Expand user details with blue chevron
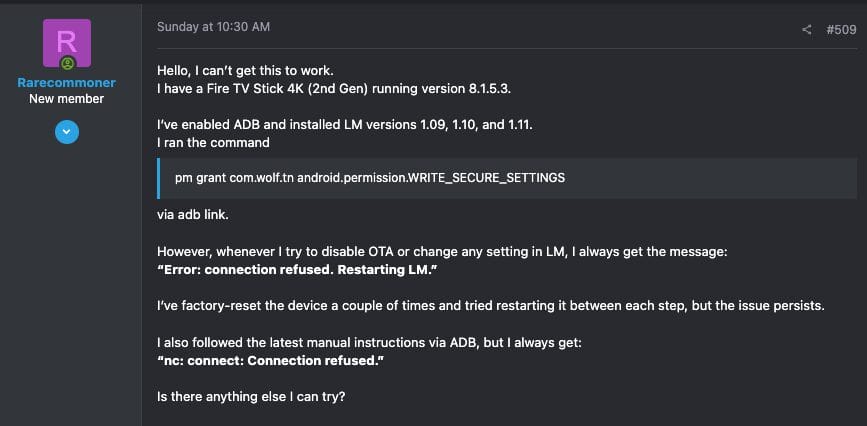Screen dimensions: 867x426 coord(67,131)
